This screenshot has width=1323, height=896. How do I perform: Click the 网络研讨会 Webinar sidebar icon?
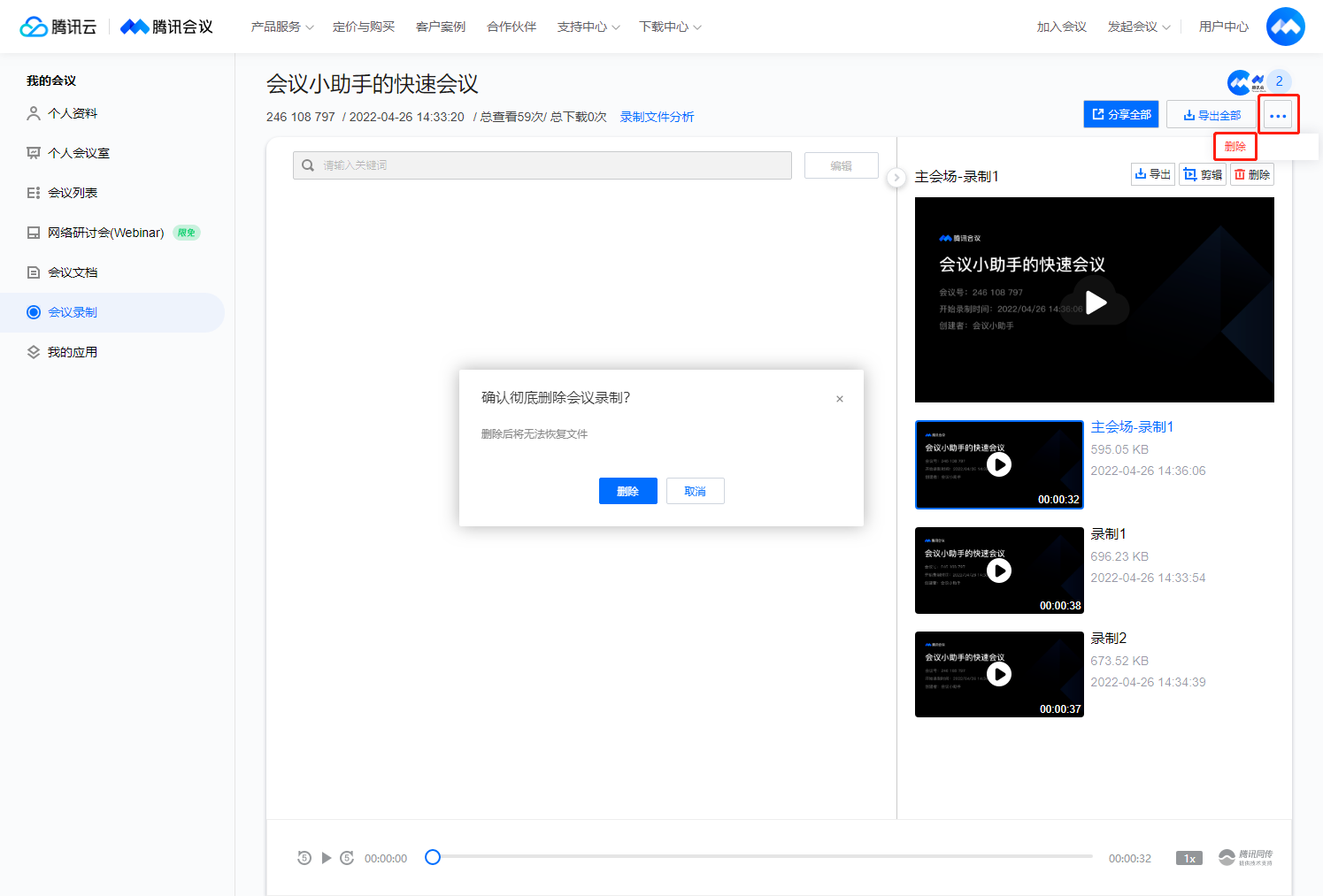pos(34,233)
